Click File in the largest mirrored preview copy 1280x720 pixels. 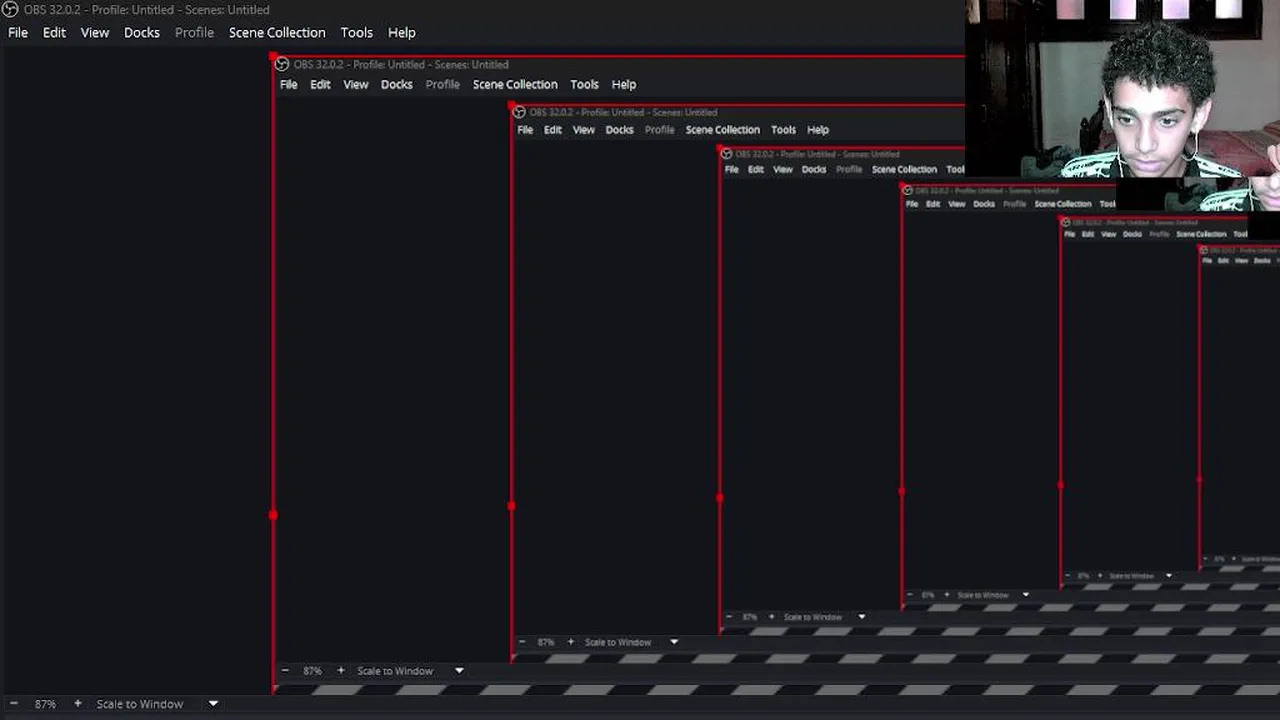[288, 84]
